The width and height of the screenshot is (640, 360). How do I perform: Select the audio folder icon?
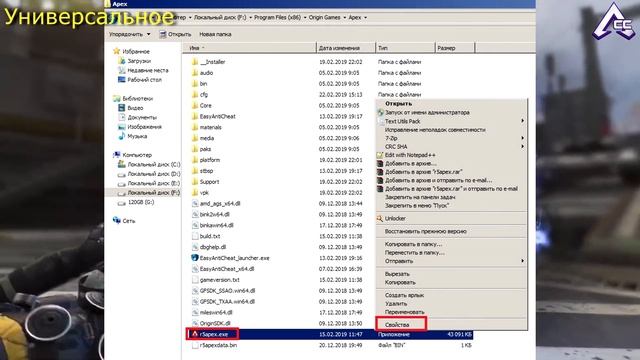pyautogui.click(x=195, y=73)
